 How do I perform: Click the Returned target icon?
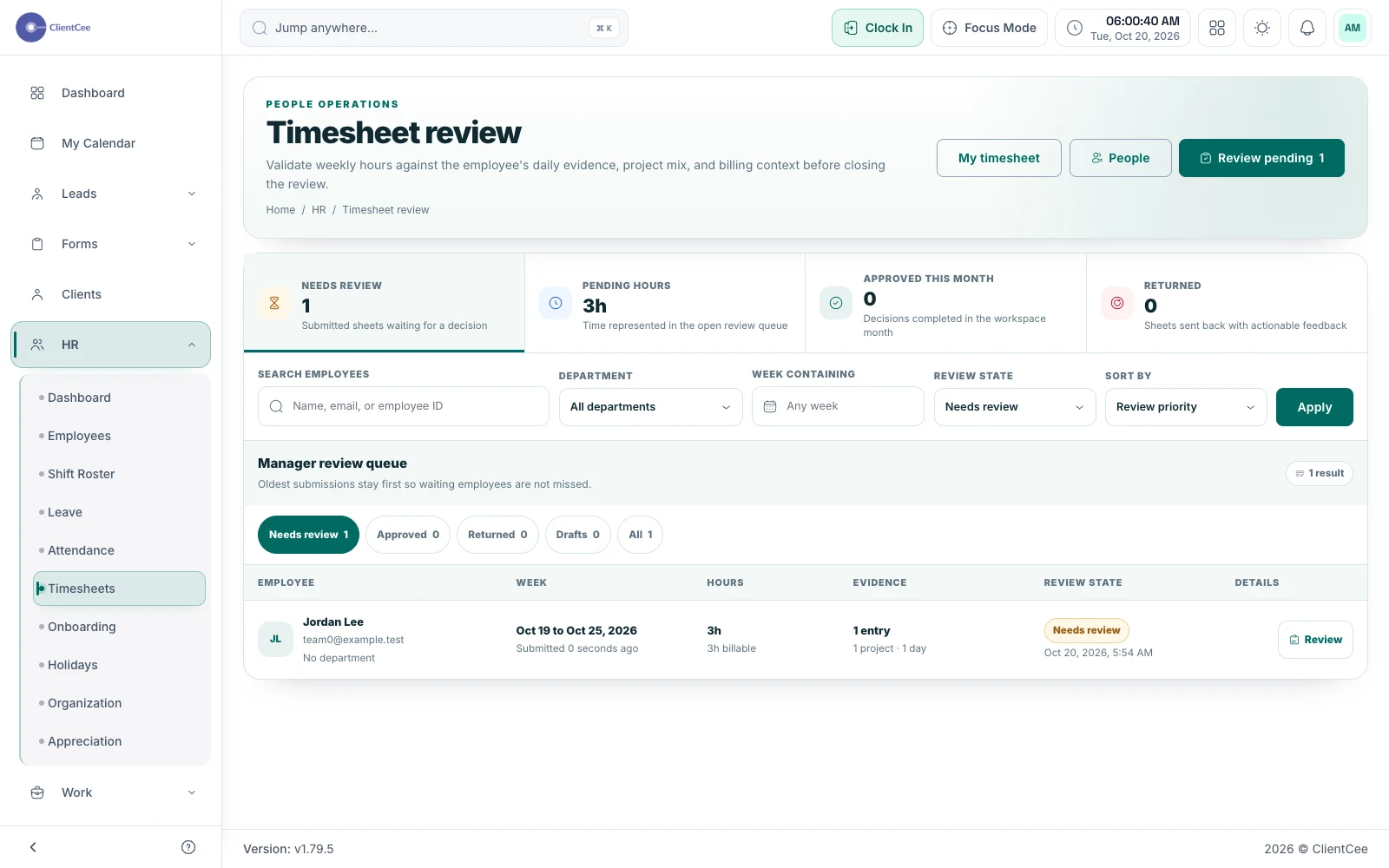click(x=1117, y=303)
